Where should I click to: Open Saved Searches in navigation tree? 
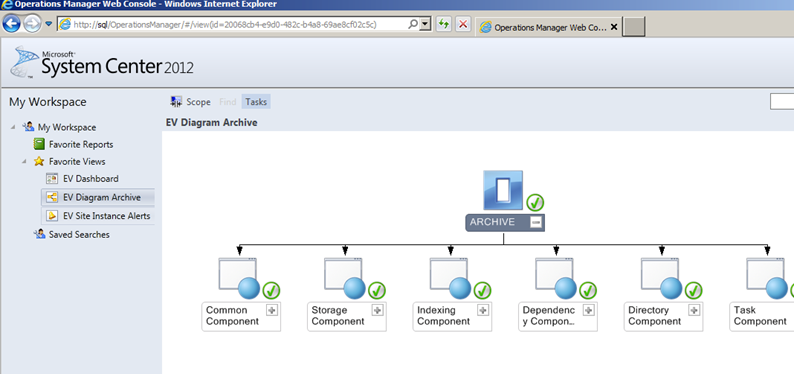click(x=79, y=235)
